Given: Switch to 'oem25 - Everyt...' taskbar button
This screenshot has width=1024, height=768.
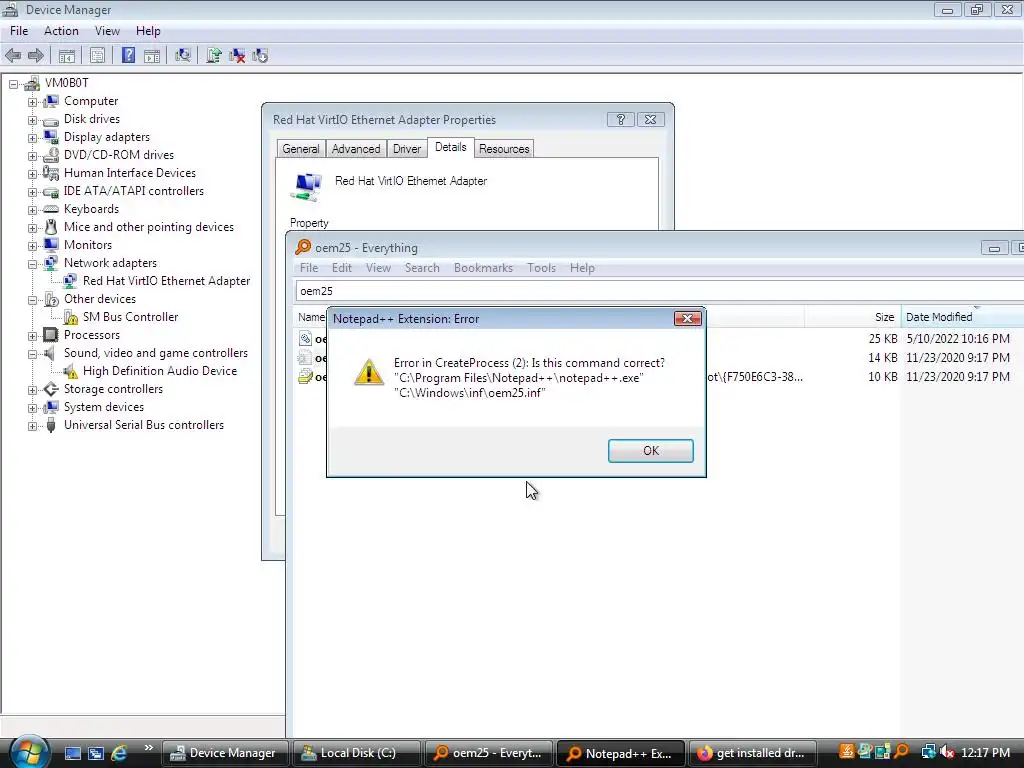Looking at the screenshot, I should pos(488,753).
